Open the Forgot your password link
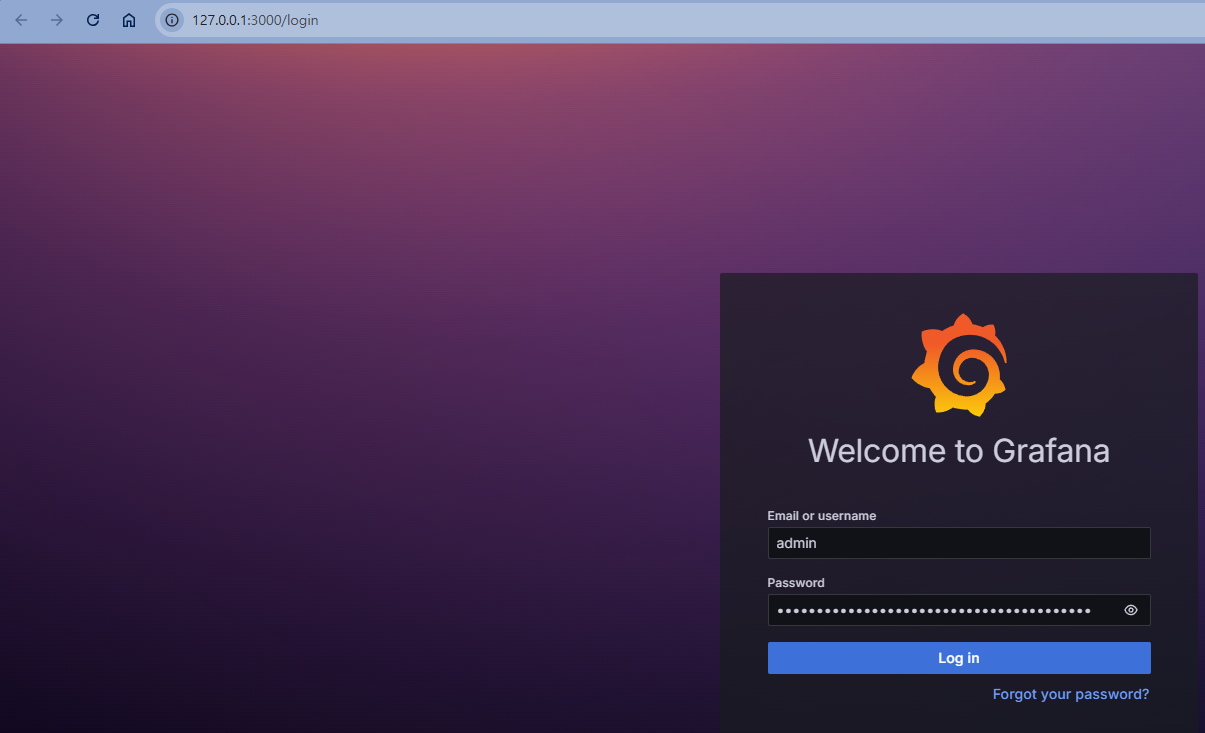Viewport: 1205px width, 733px height. 1070,693
